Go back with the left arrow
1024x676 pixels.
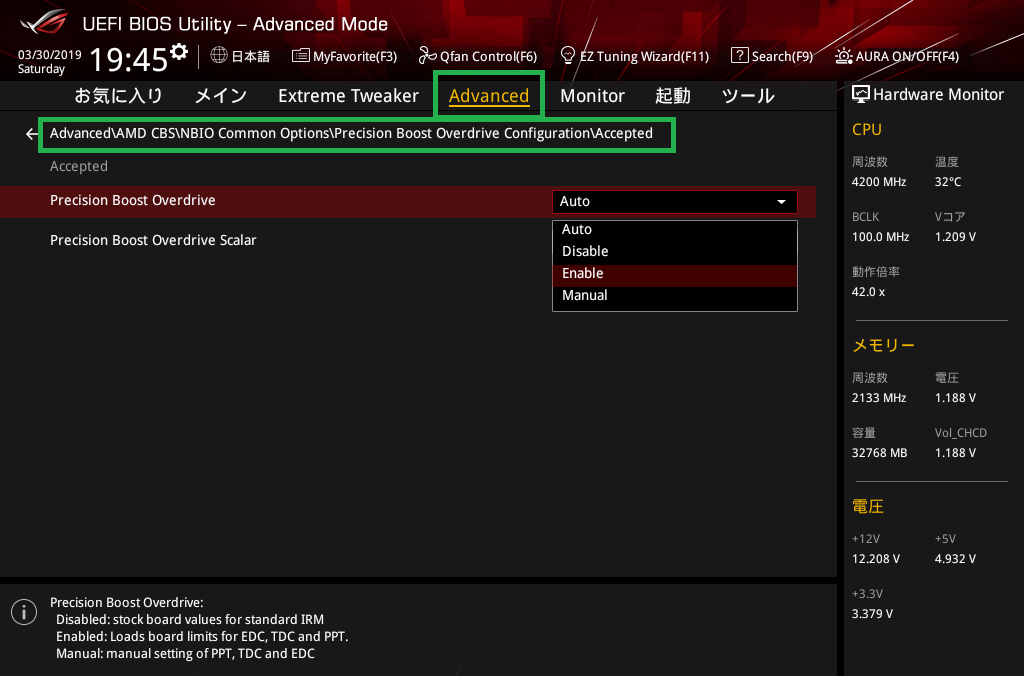[x=31, y=134]
